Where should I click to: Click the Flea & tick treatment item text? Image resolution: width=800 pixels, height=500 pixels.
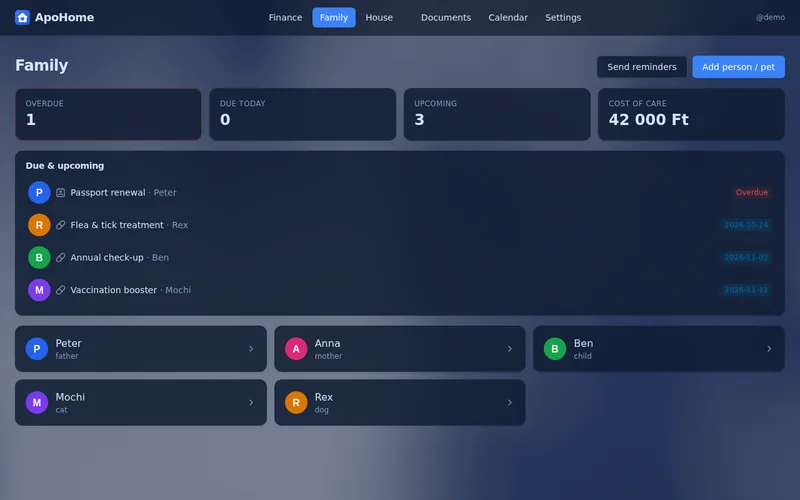[x=117, y=225]
